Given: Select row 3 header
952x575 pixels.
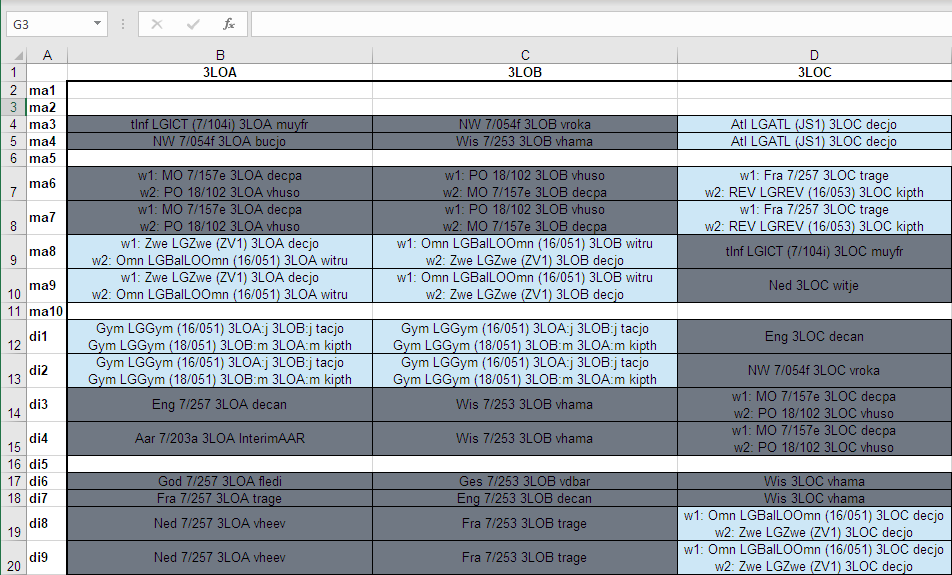Looking at the screenshot, I should 13,107.
